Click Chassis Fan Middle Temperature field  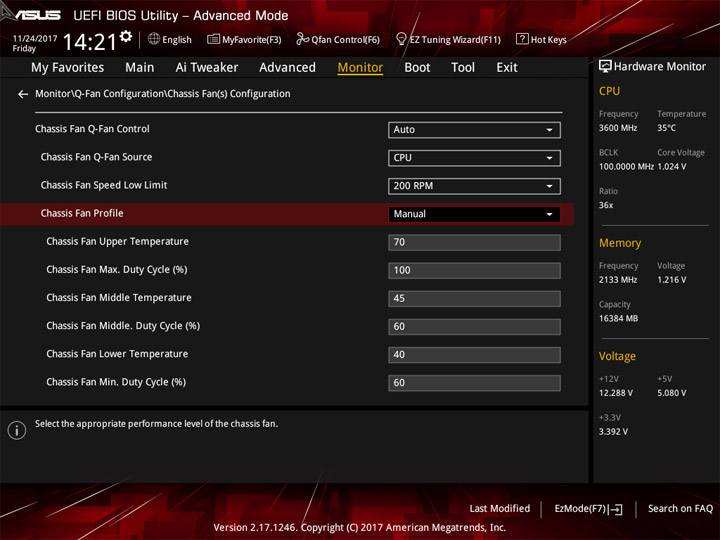click(x=474, y=298)
